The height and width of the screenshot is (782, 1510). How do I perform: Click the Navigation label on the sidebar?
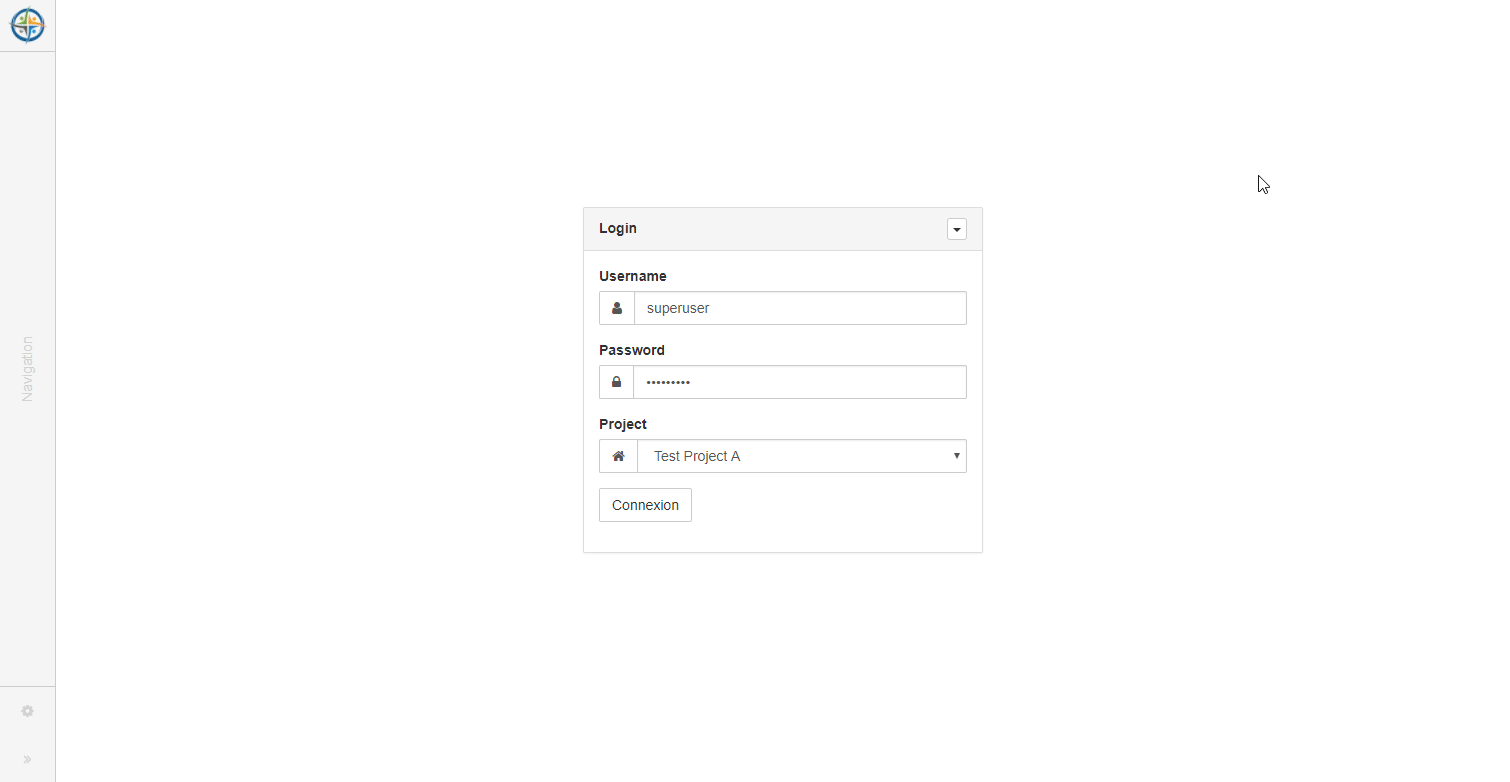coord(27,367)
